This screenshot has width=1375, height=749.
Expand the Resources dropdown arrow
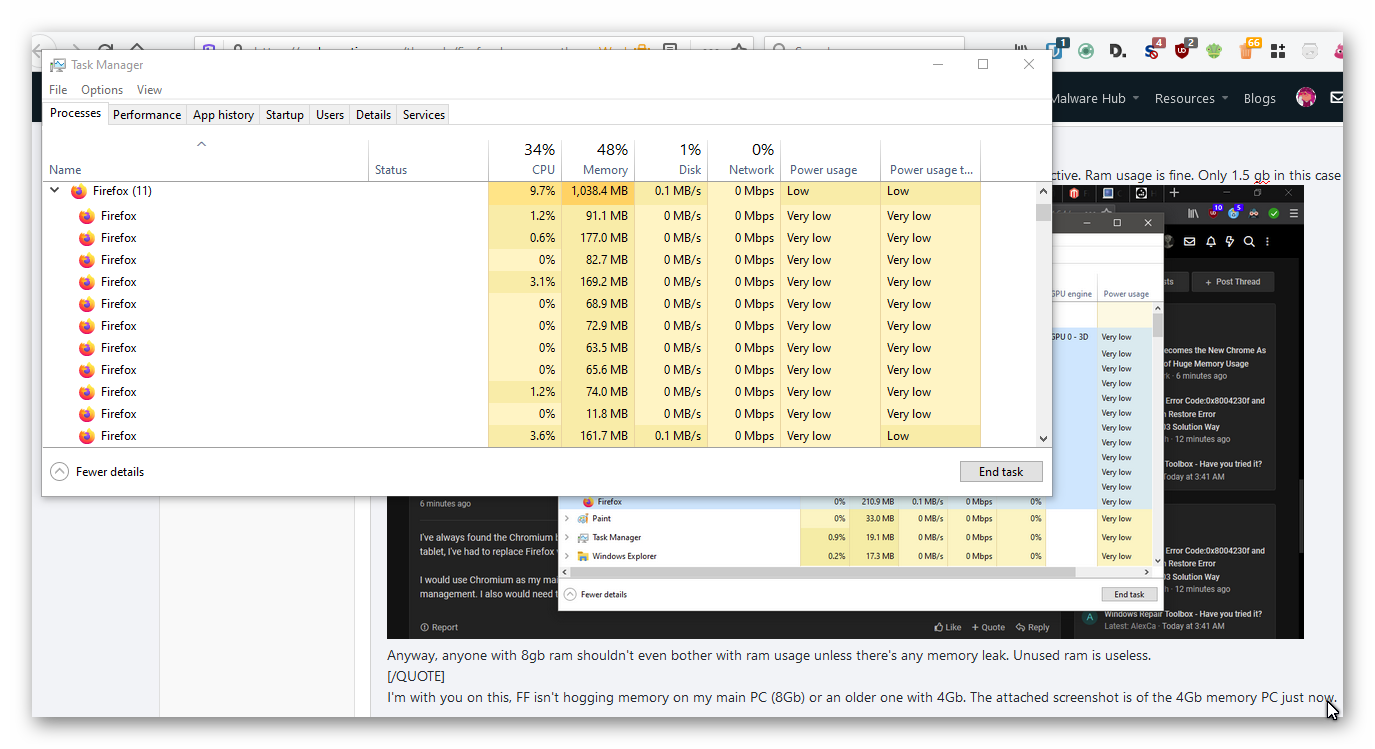(1224, 99)
